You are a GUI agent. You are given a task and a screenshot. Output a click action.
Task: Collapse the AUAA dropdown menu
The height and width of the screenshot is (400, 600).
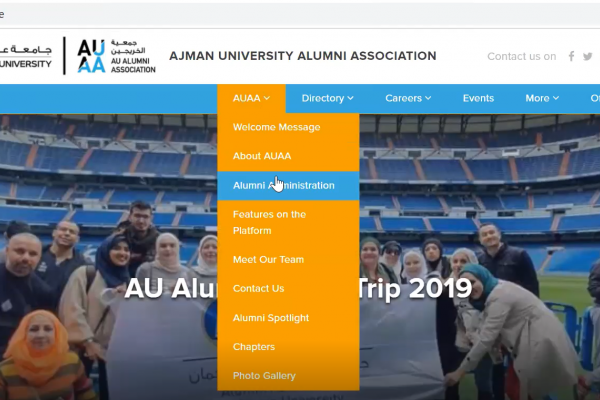point(251,98)
